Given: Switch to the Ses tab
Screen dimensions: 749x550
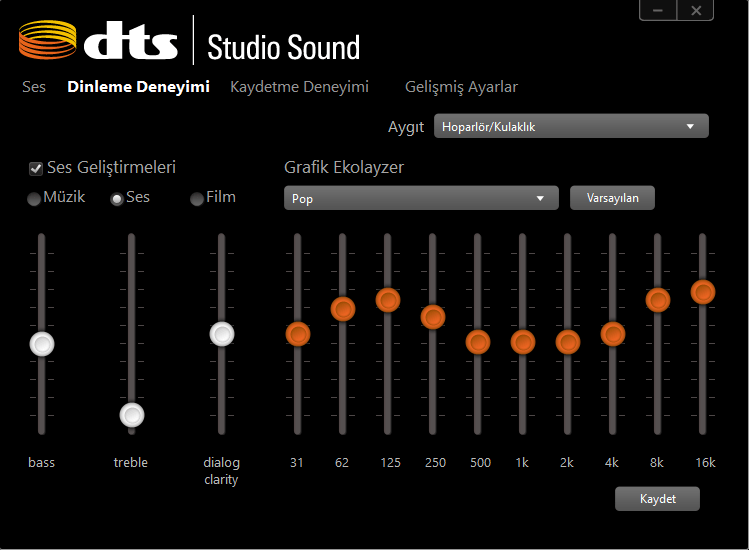Looking at the screenshot, I should pyautogui.click(x=34, y=87).
